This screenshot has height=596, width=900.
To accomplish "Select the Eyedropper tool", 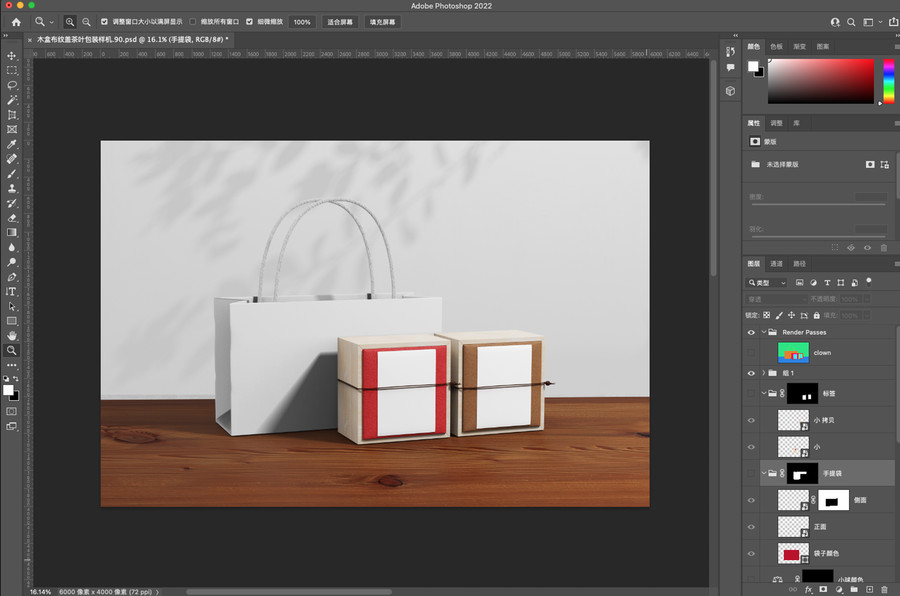I will point(11,144).
